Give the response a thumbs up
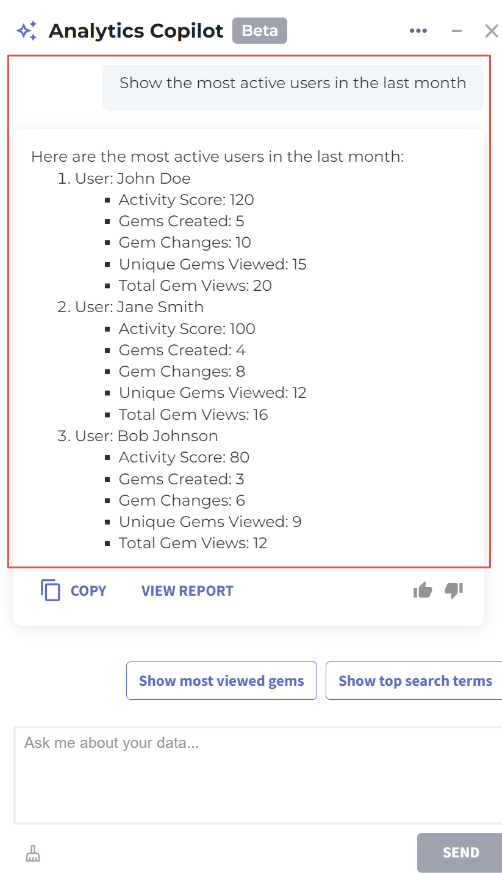This screenshot has height=874, width=502. pyautogui.click(x=423, y=590)
